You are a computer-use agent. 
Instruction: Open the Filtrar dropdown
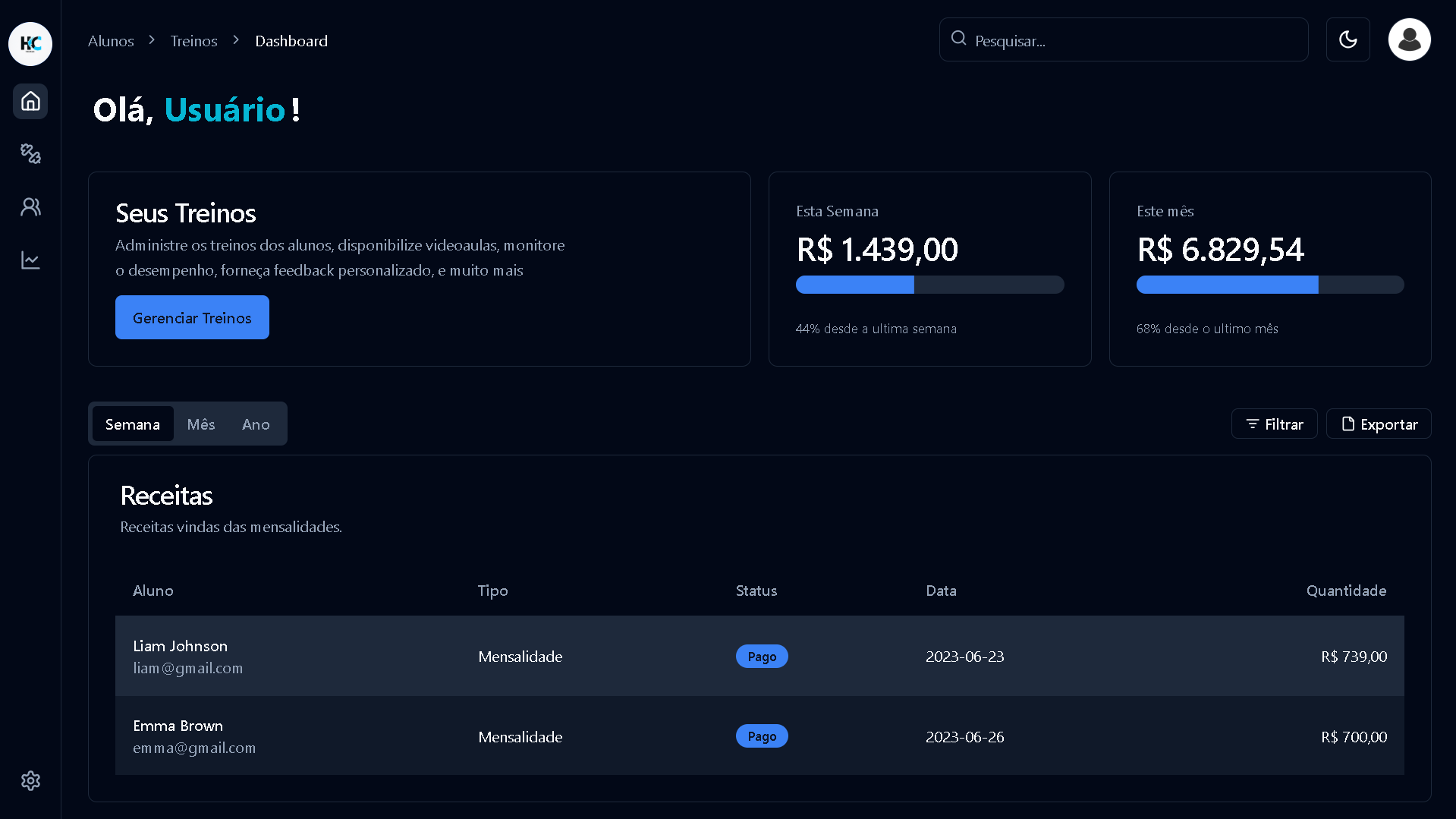pyautogui.click(x=1274, y=424)
